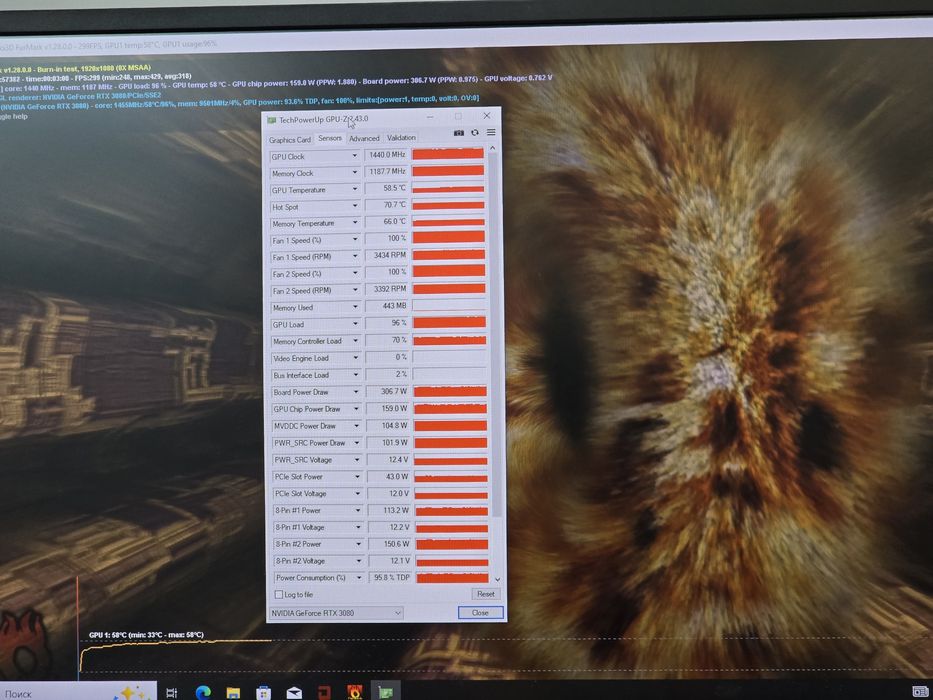Open the Memory Temperature dropdown arrow
The width and height of the screenshot is (933, 700).
(355, 223)
